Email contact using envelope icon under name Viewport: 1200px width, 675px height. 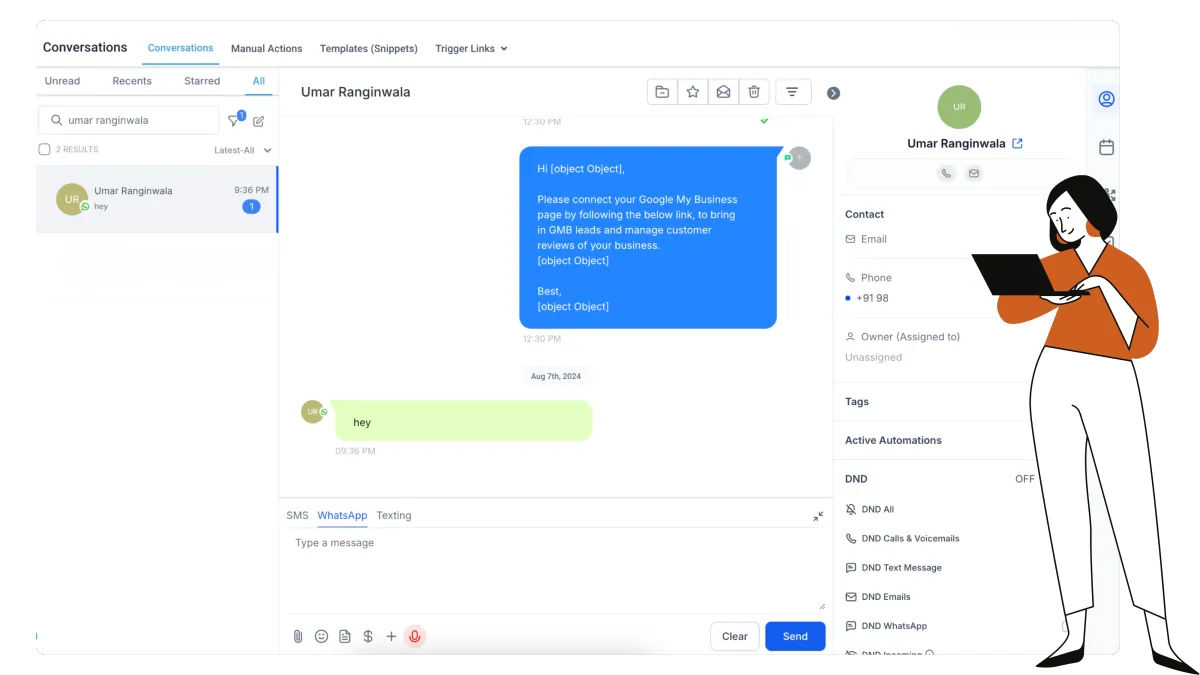click(x=973, y=173)
